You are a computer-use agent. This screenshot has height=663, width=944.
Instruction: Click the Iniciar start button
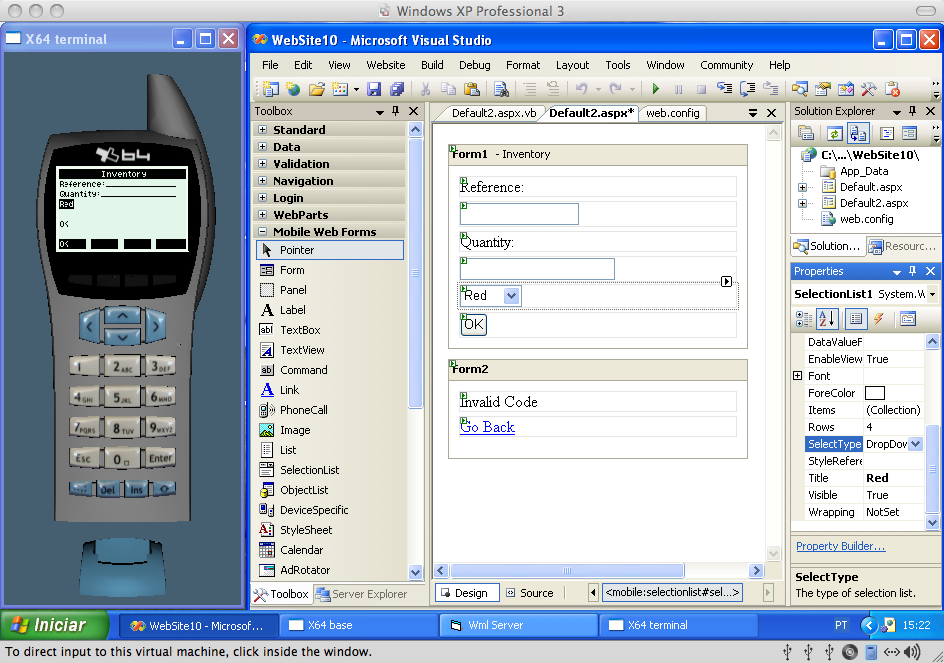tap(54, 625)
